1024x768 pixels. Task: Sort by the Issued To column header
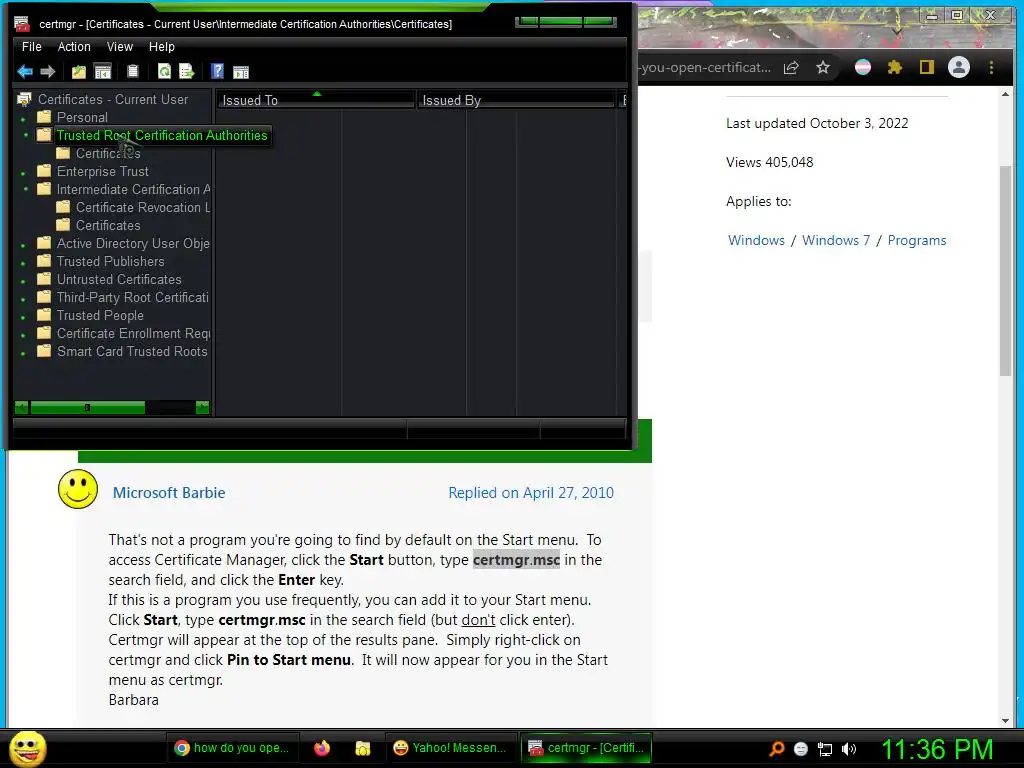coord(316,100)
